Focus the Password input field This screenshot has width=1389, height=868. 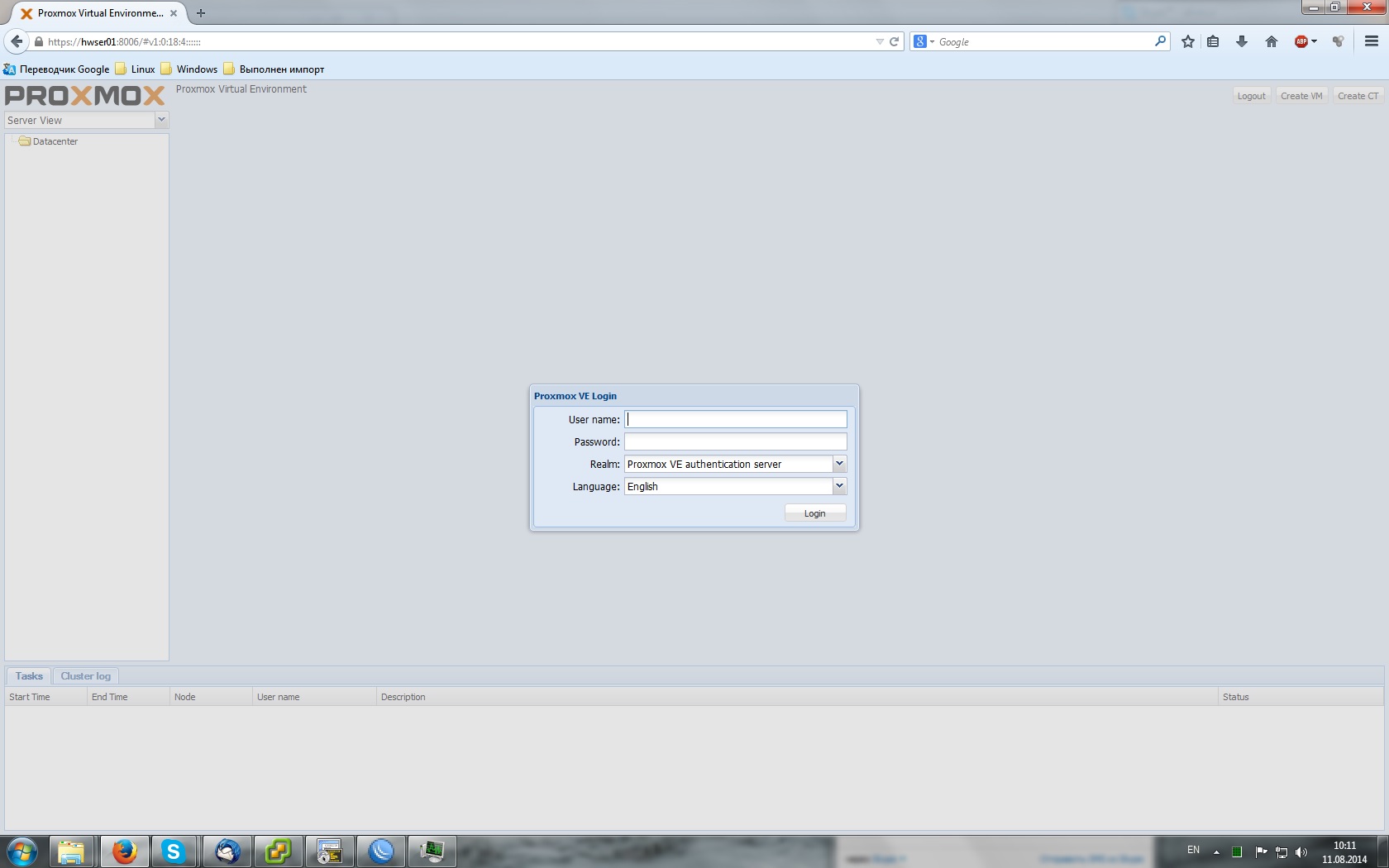736,441
